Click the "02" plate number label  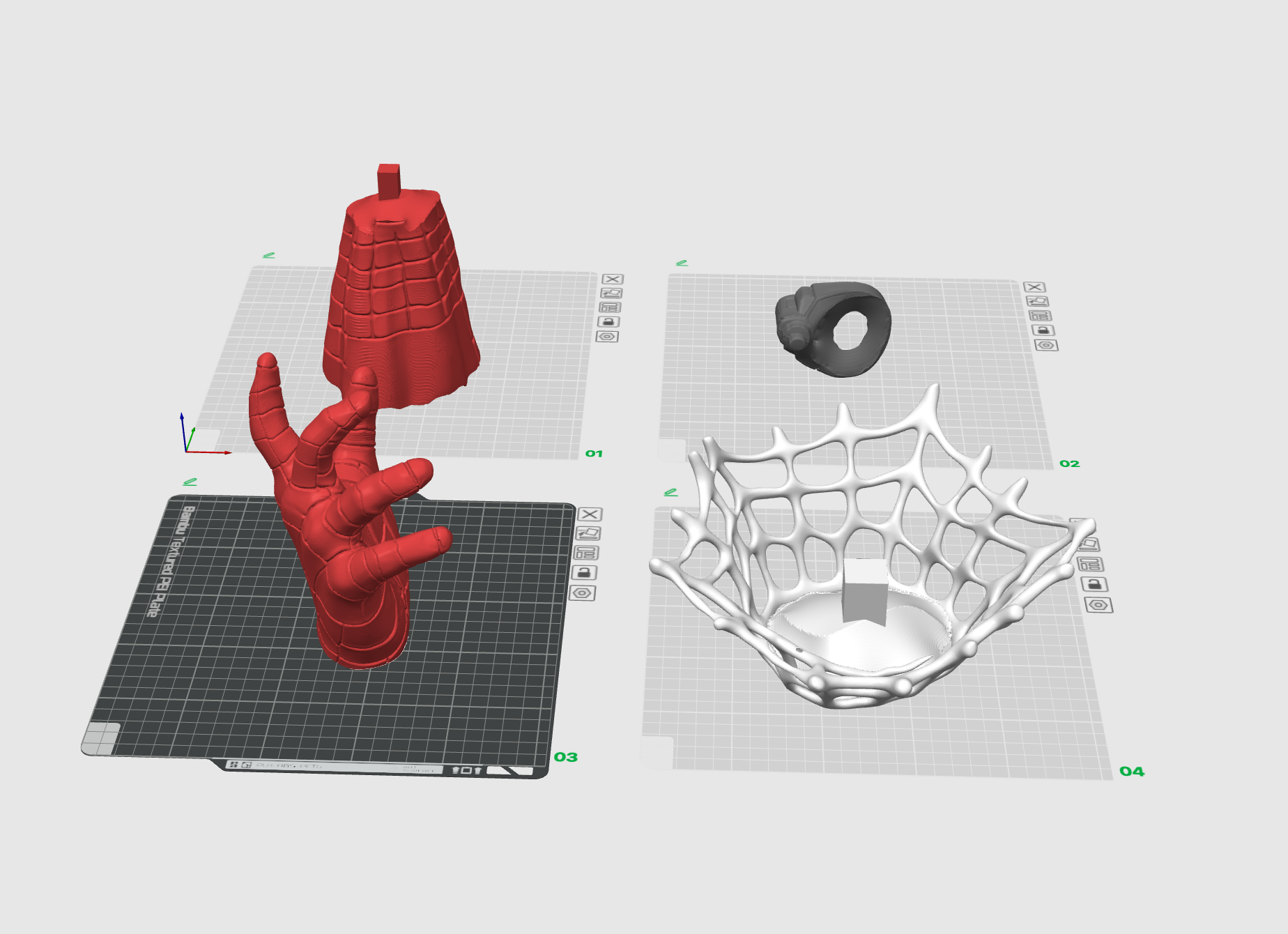point(1070,464)
